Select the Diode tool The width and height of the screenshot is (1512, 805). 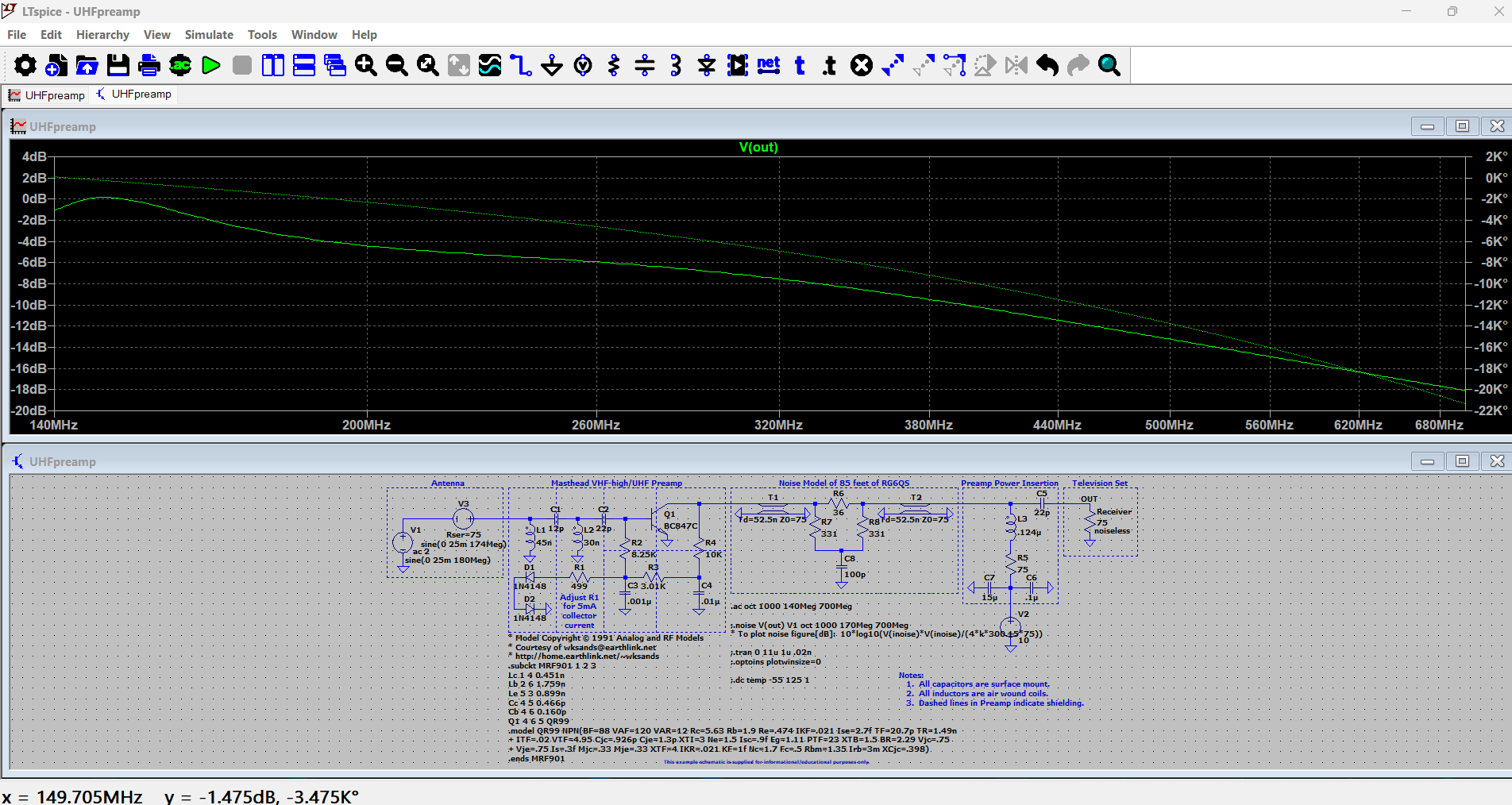[x=707, y=65]
